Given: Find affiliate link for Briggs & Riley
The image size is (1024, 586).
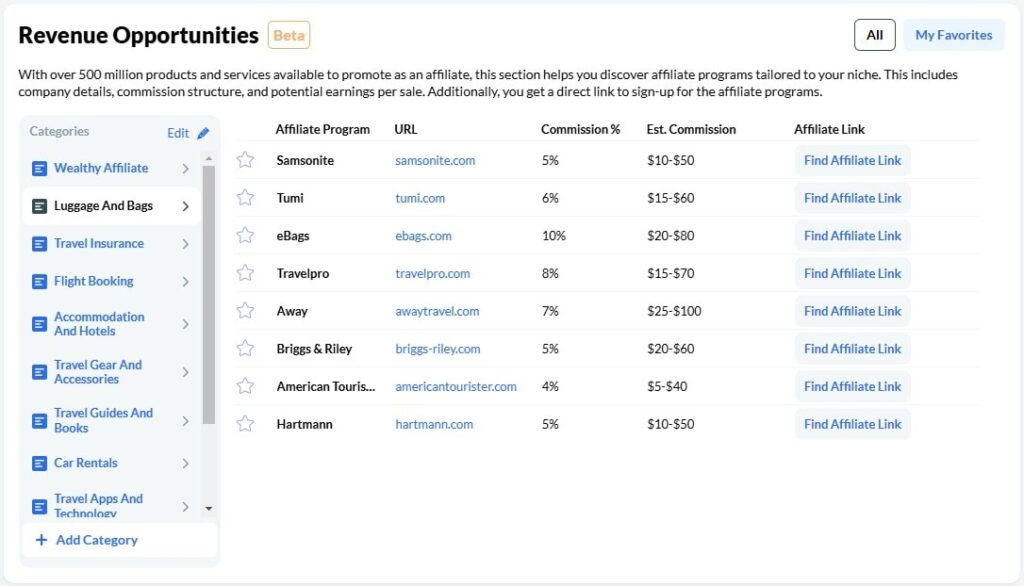Looking at the screenshot, I should tap(852, 349).
